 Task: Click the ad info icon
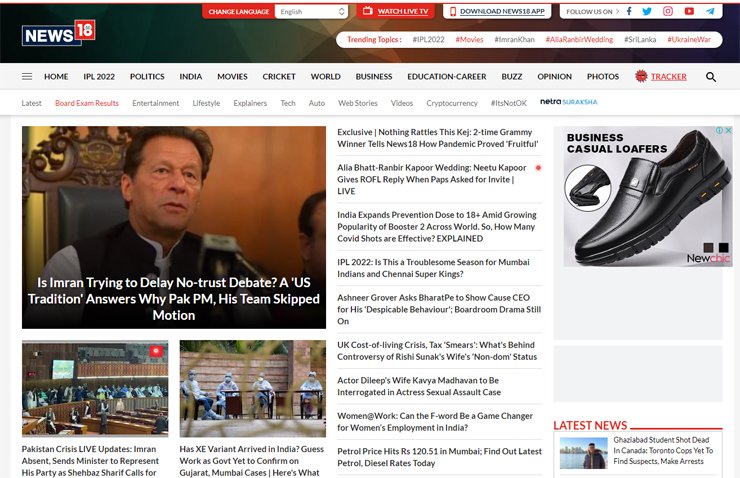(x=719, y=130)
